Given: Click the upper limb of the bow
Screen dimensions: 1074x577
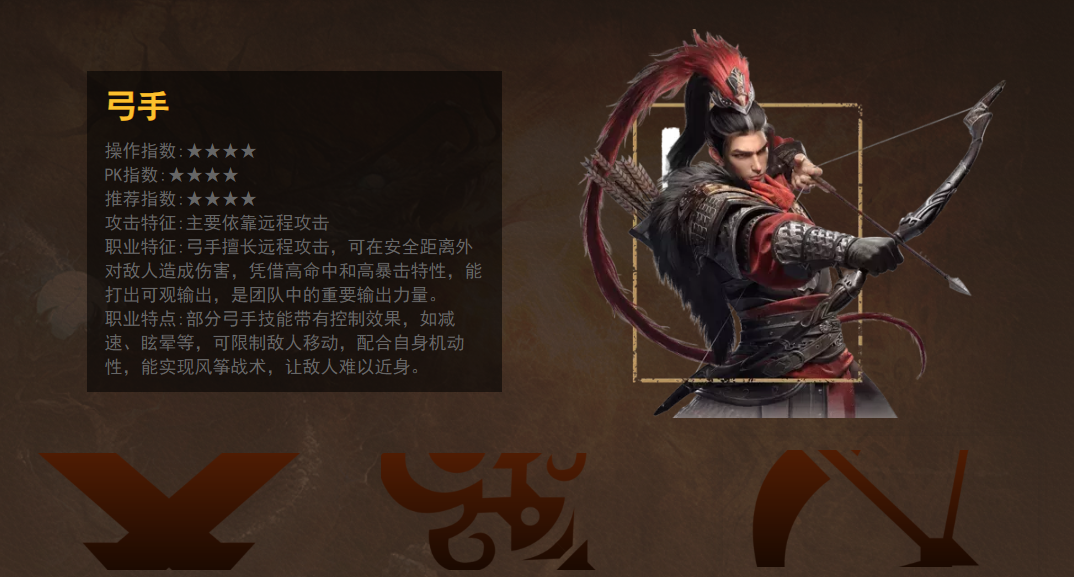Looking at the screenshot, I should click(973, 137).
